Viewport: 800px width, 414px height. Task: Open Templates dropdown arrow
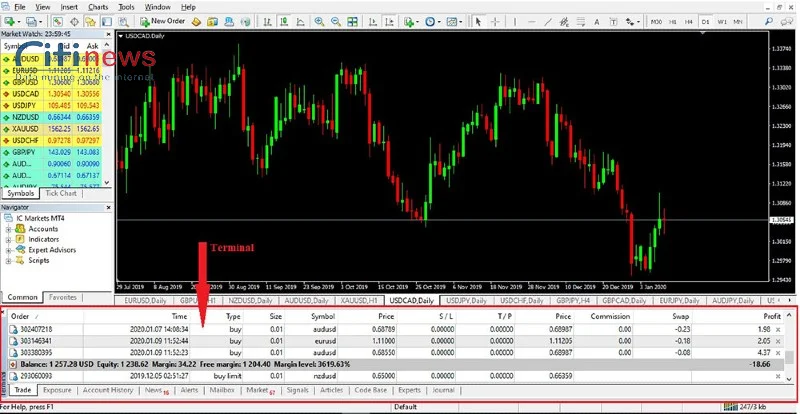pyautogui.click(x=461, y=21)
